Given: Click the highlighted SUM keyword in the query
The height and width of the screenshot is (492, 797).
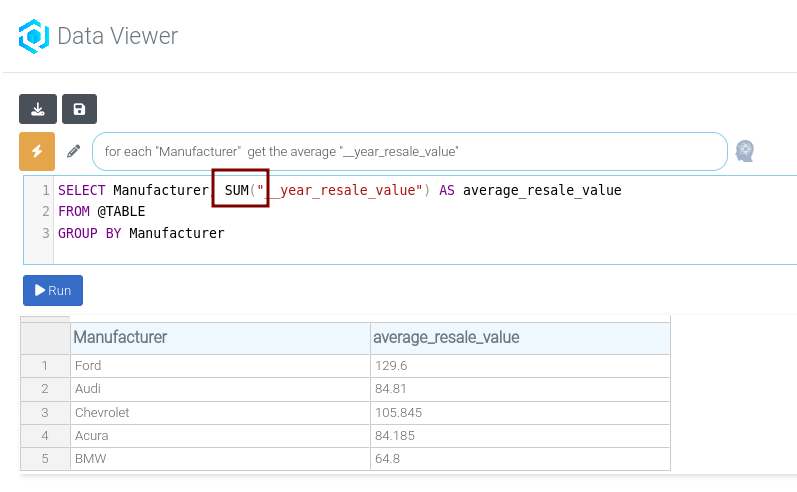Looking at the screenshot, I should (237, 190).
